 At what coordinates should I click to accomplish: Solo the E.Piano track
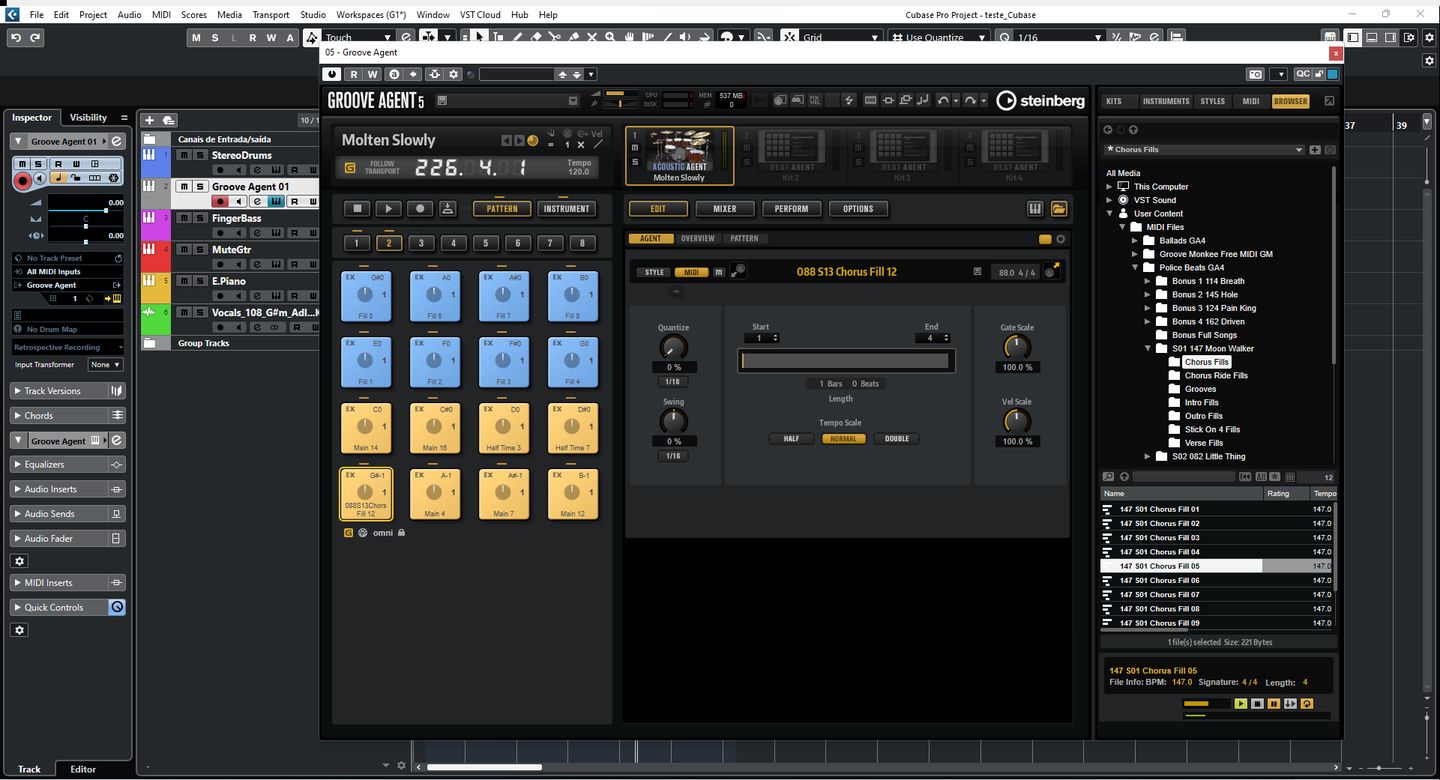tap(199, 281)
